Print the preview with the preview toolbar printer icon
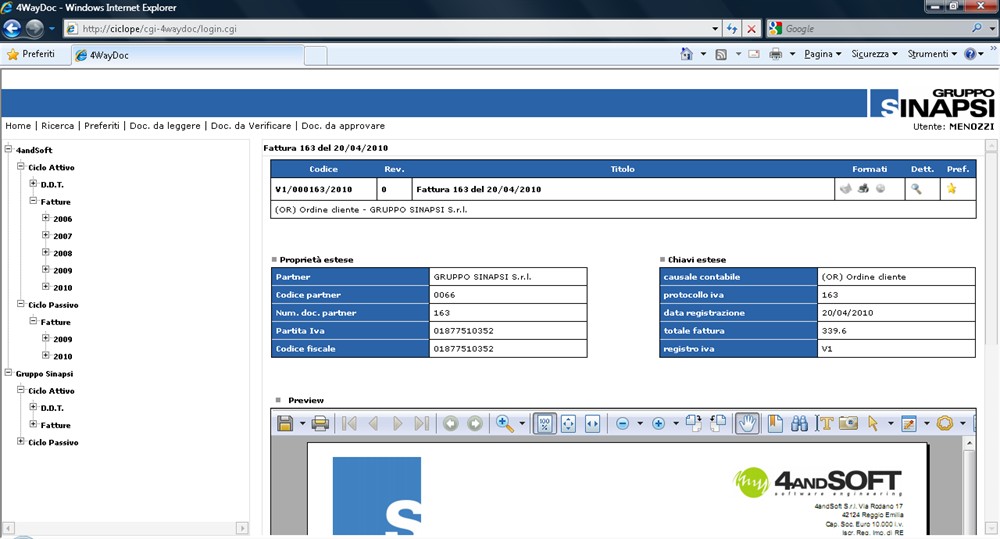The height and width of the screenshot is (539, 1000). pos(320,424)
